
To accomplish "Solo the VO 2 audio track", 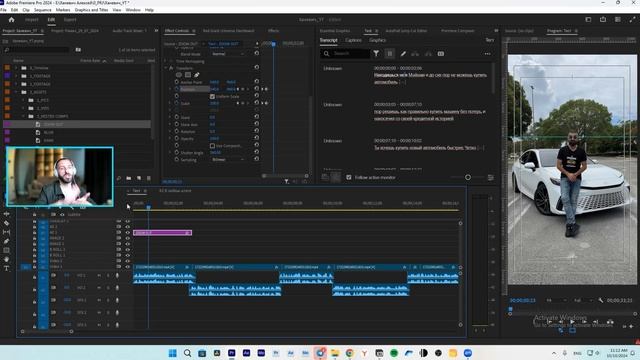I will [x=108, y=288].
